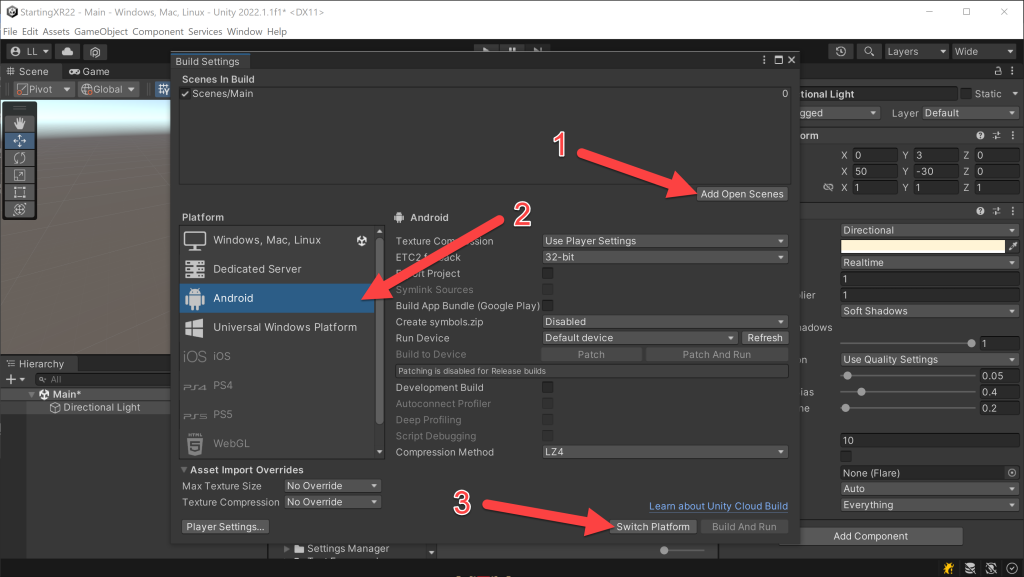Open Transform component preset icon
The image size is (1024, 577).
click(997, 136)
